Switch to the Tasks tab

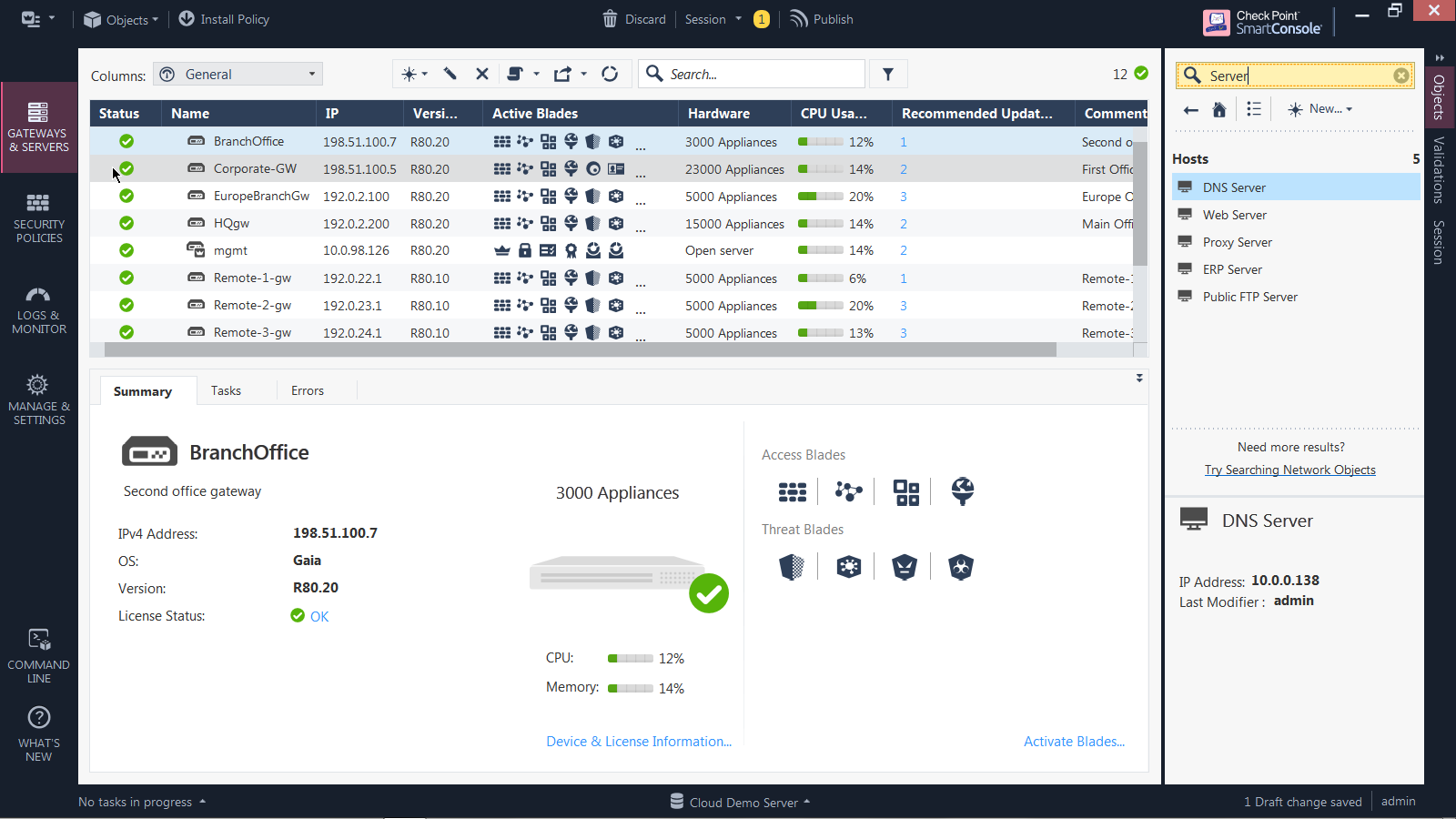pyautogui.click(x=226, y=390)
